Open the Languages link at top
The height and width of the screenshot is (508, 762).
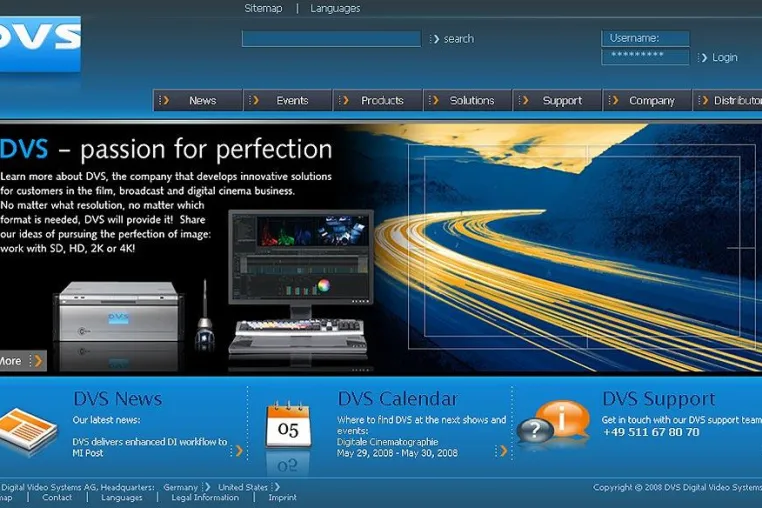(x=335, y=8)
